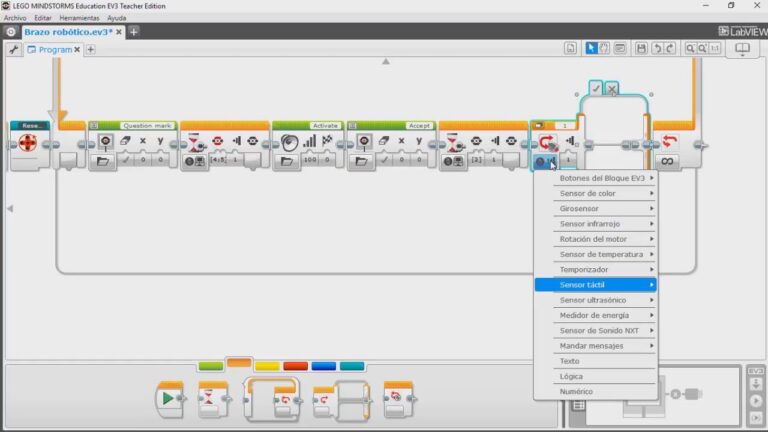Open the loop infinity mode selector
This screenshot has width=768, height=432.
667,161
